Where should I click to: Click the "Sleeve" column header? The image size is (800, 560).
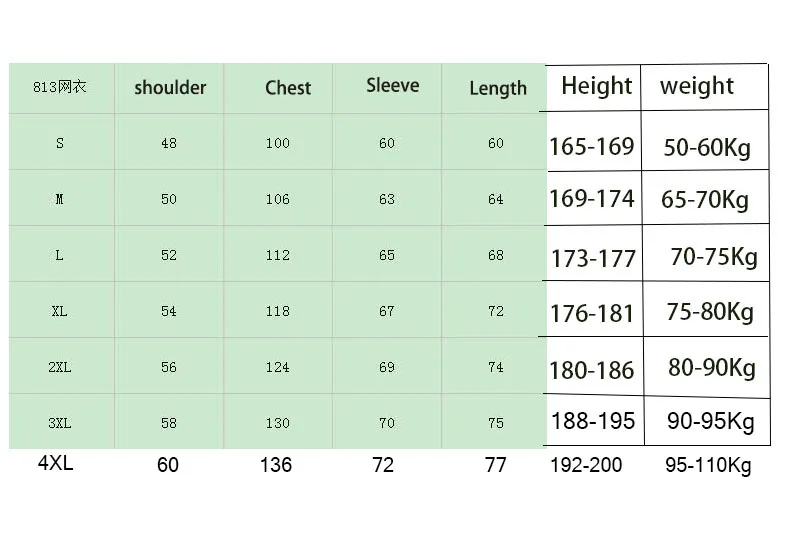tap(392, 86)
